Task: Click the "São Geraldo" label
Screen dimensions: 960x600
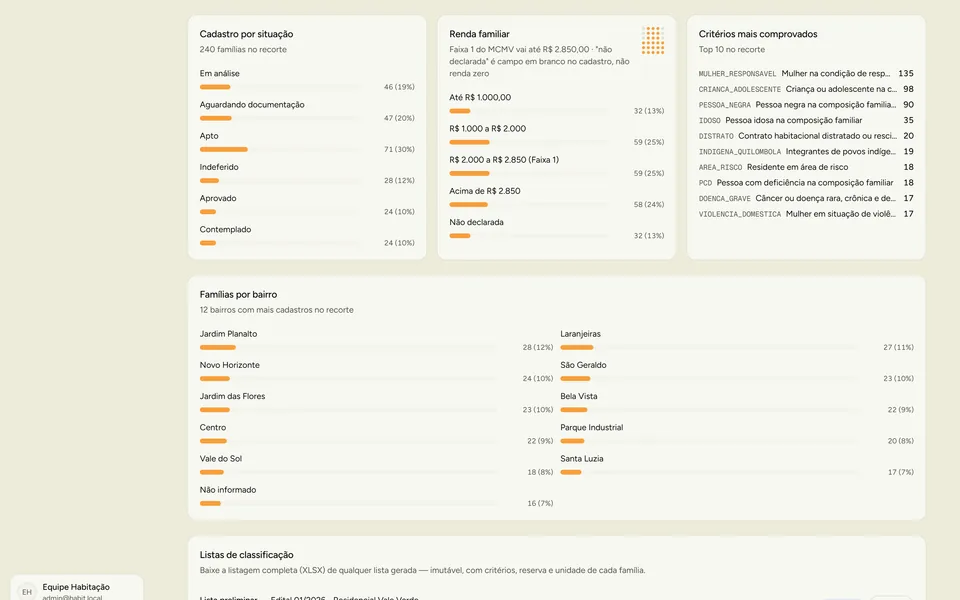Action: tap(583, 365)
